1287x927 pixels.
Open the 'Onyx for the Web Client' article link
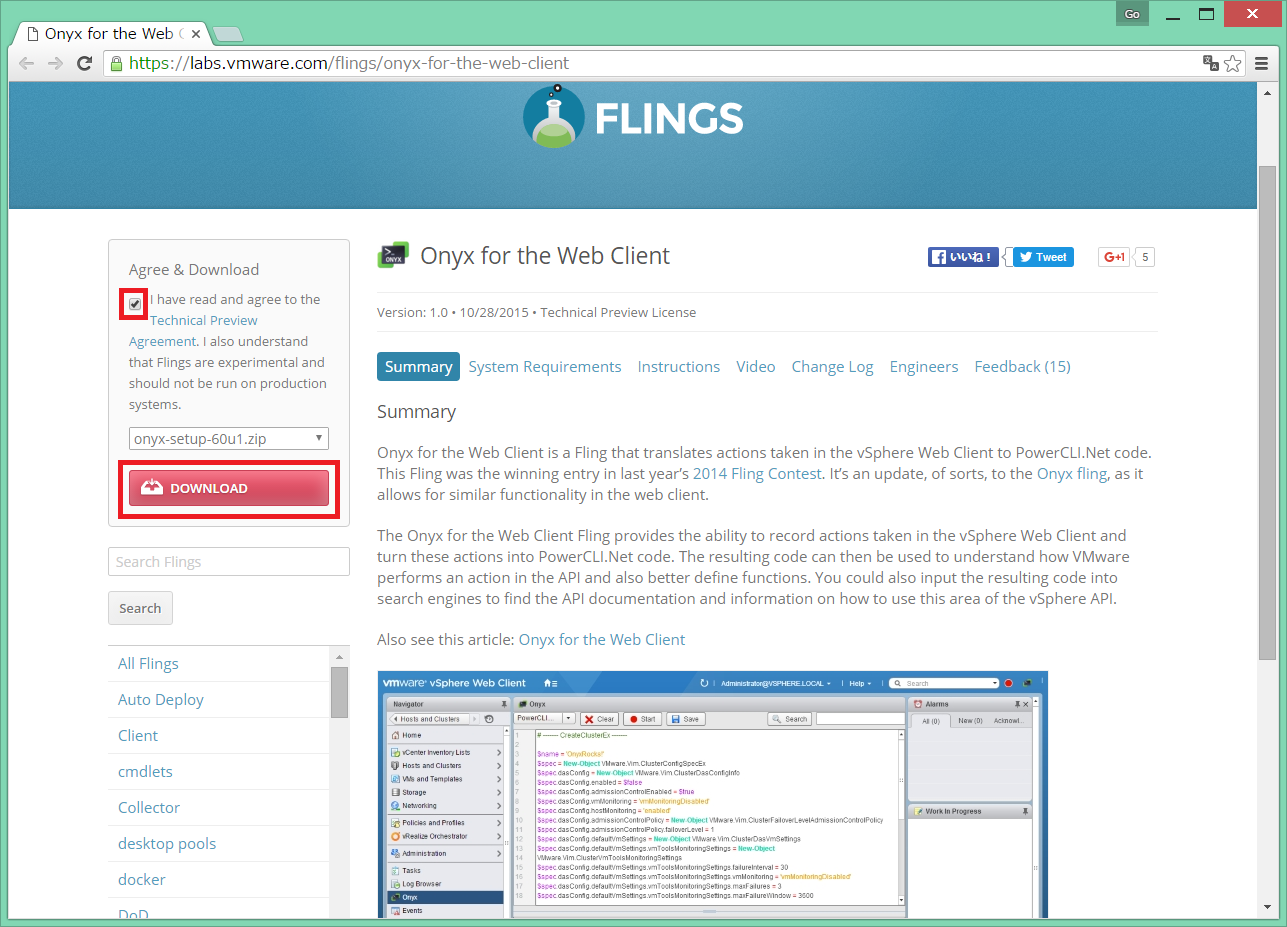point(602,640)
